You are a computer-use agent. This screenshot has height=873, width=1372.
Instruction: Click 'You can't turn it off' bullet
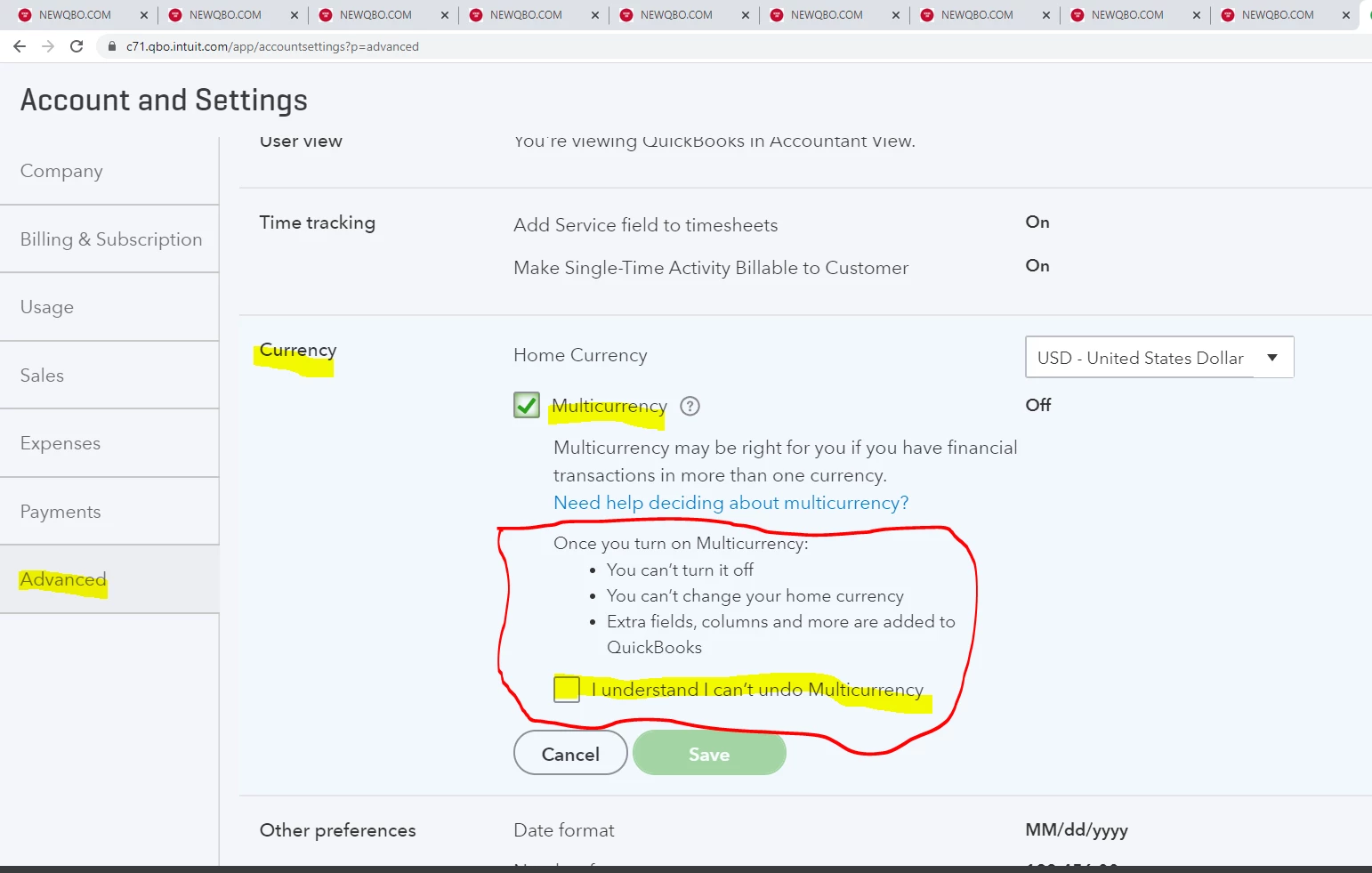point(680,570)
